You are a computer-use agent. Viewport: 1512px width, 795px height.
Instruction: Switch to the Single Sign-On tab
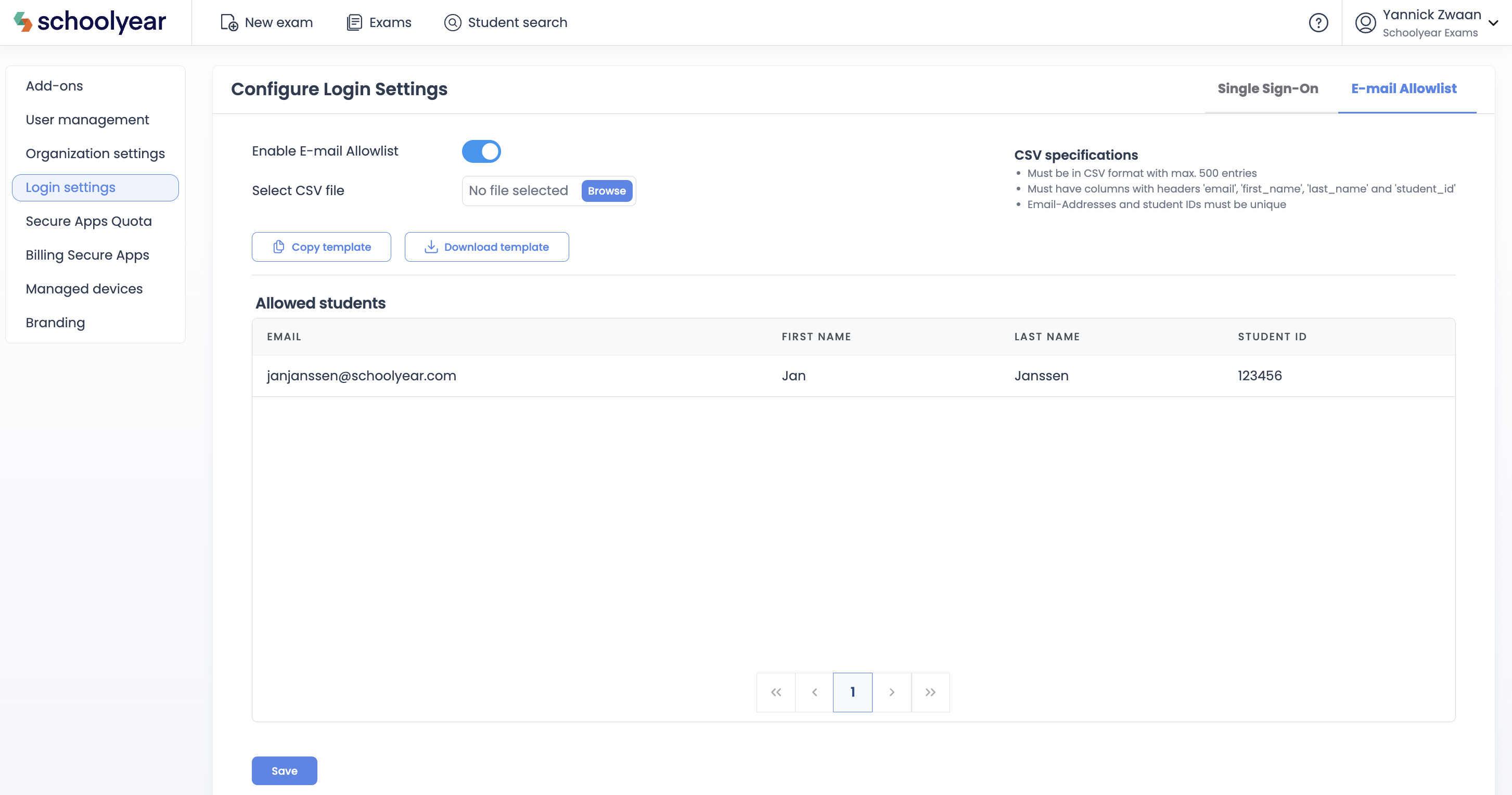tap(1268, 88)
